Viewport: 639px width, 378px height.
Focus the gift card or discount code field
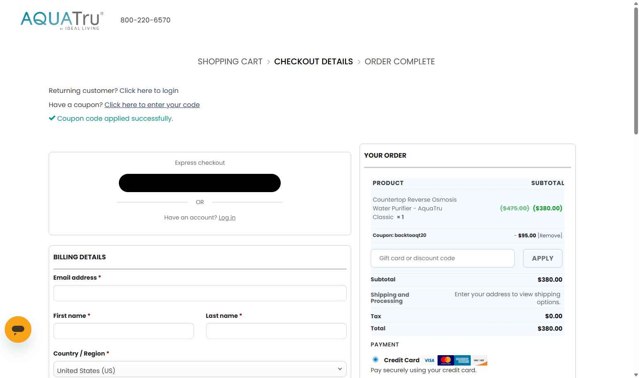coord(442,258)
